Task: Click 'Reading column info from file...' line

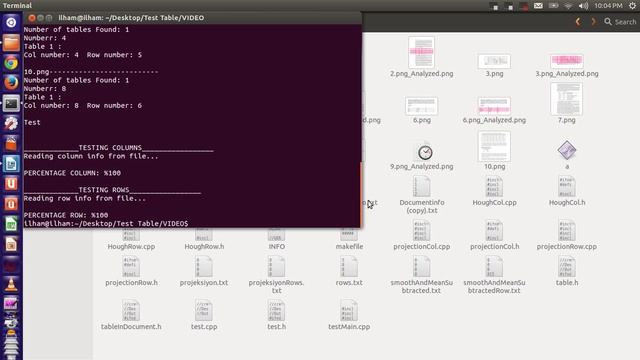Action: [x=91, y=156]
